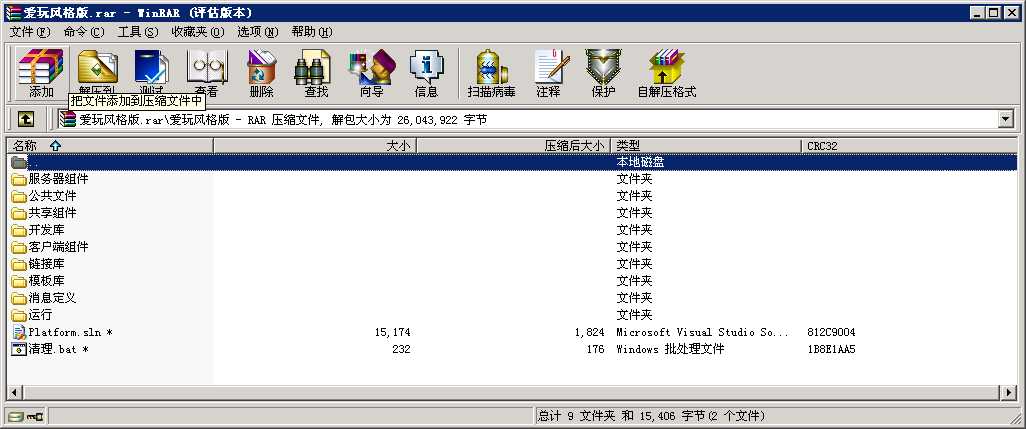This screenshot has width=1026, height=429.
Task: Click the key icon in the status bar
Action: pos(35,416)
